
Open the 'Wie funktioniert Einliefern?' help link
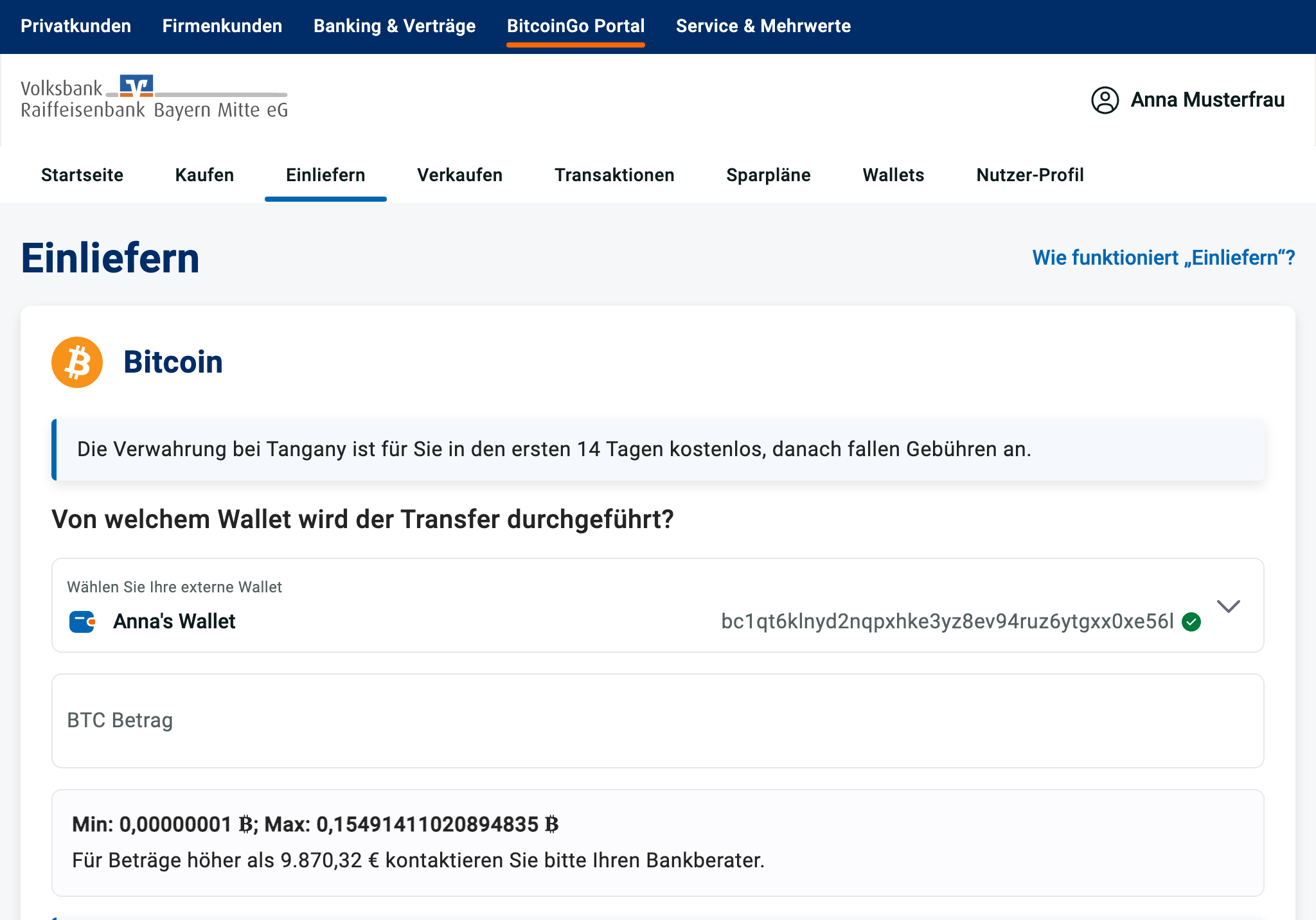click(x=1163, y=258)
